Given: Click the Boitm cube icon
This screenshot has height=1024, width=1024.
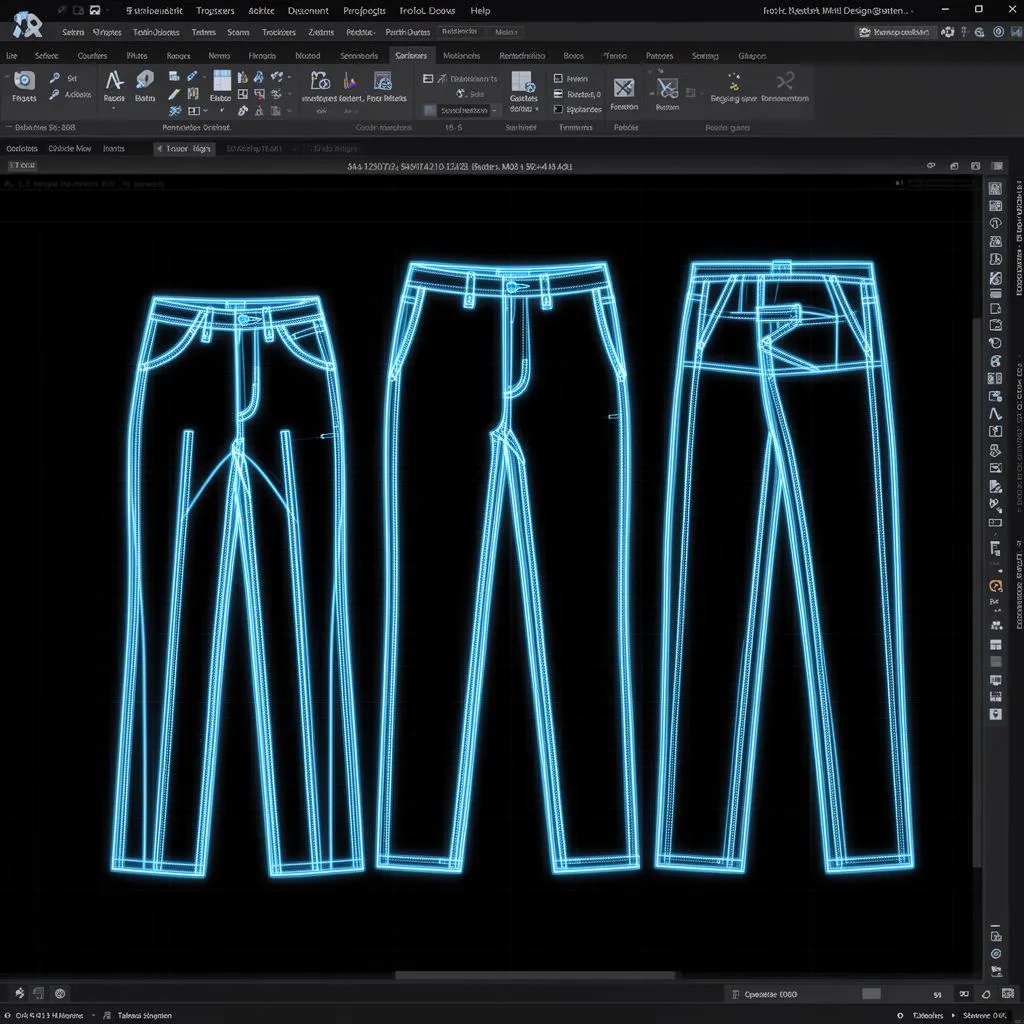Looking at the screenshot, I should pos(145,80).
